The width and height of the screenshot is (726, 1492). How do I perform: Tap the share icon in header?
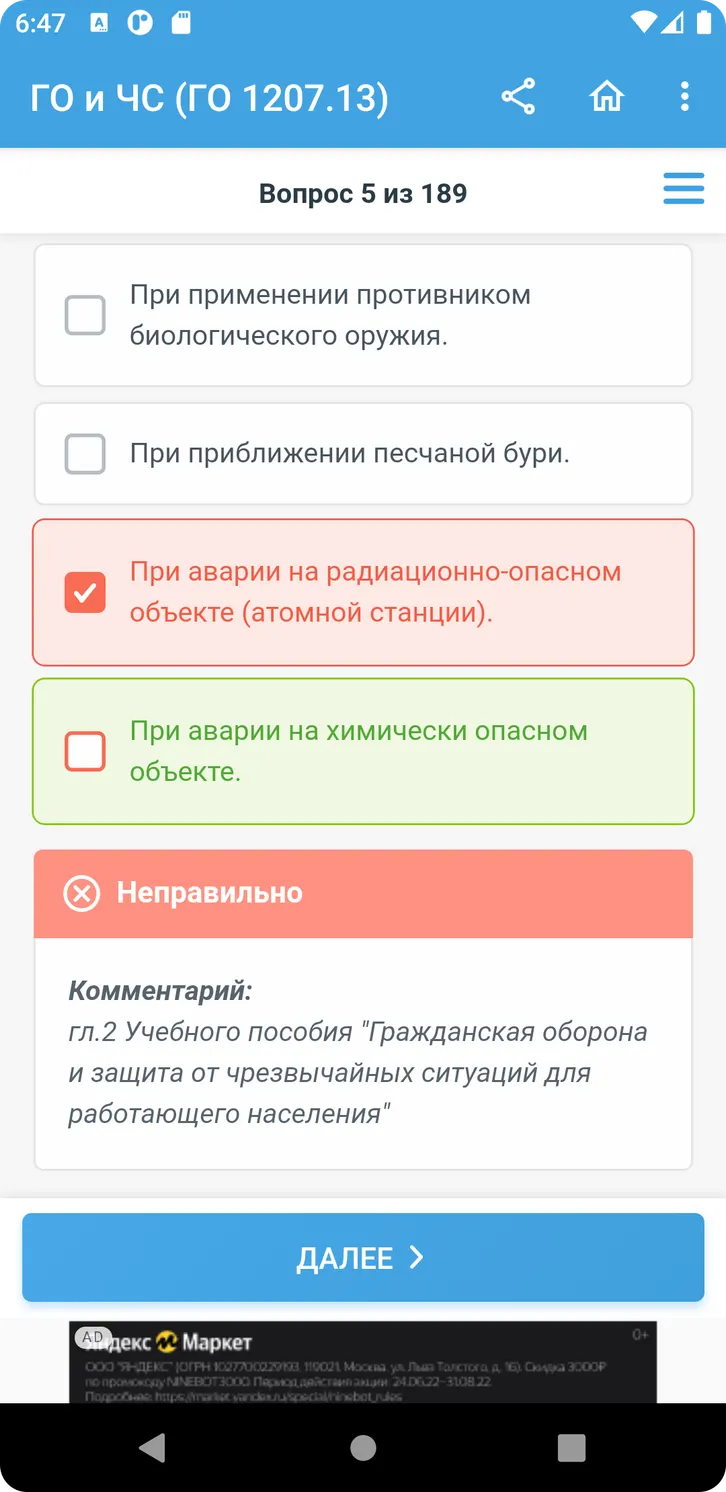(x=518, y=97)
